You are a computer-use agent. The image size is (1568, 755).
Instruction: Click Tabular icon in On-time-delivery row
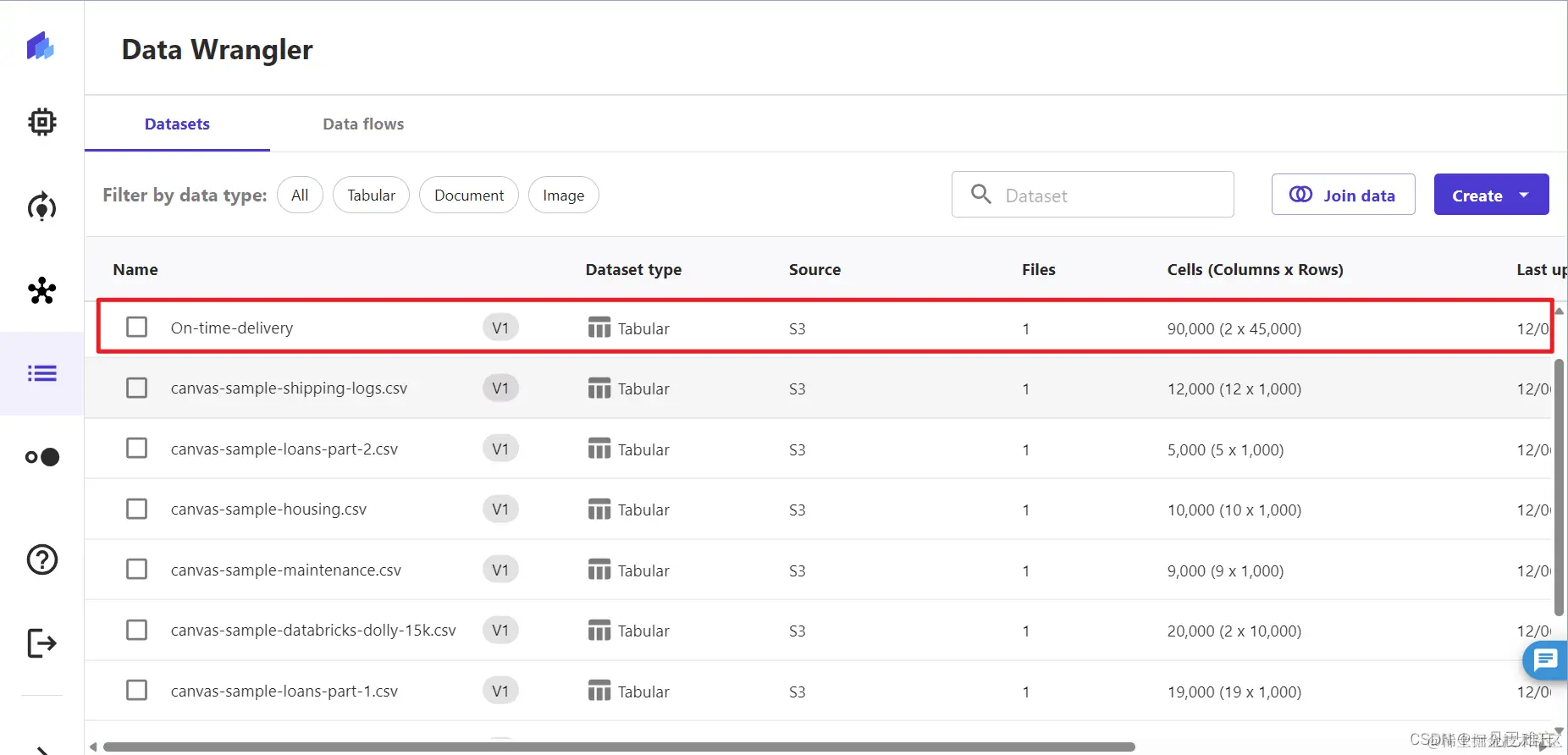[x=599, y=328]
